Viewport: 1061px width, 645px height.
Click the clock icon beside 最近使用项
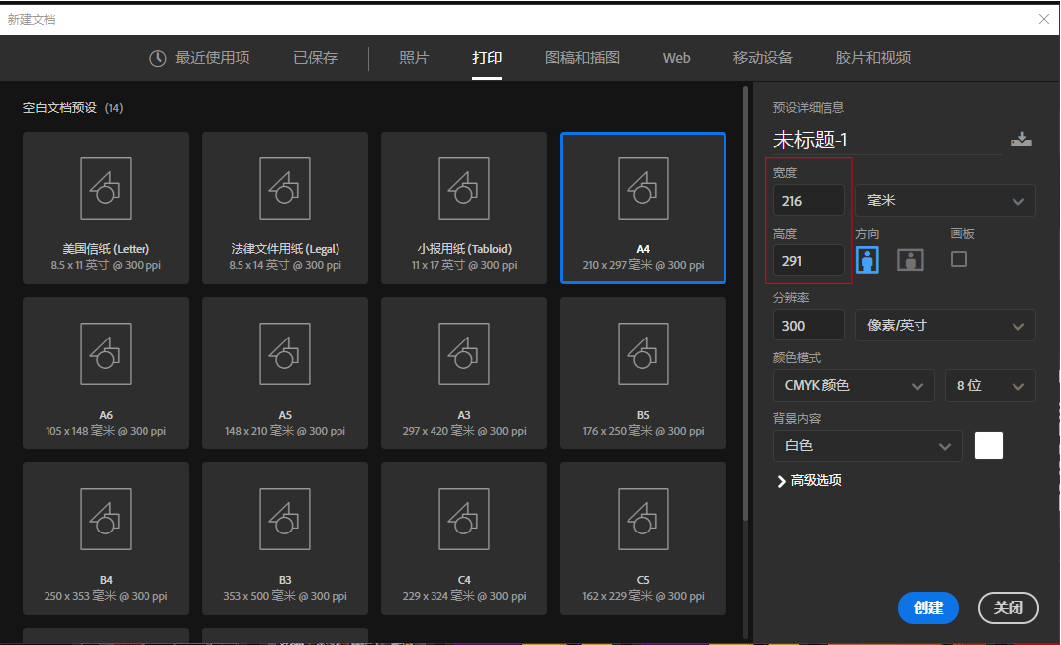pyautogui.click(x=158, y=58)
